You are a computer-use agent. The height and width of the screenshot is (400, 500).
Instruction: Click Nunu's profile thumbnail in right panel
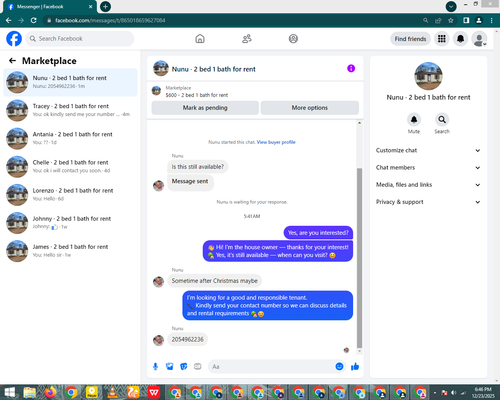pyautogui.click(x=428, y=76)
